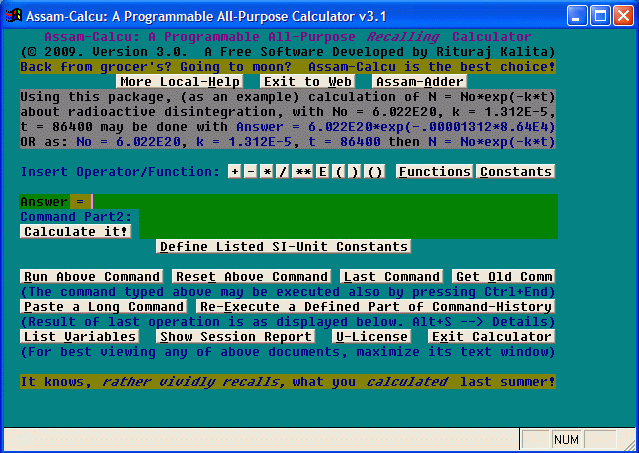Viewport: 639px width, 453px height.
Task: Insert the multiplication asterisk operator
Action: pos(265,172)
